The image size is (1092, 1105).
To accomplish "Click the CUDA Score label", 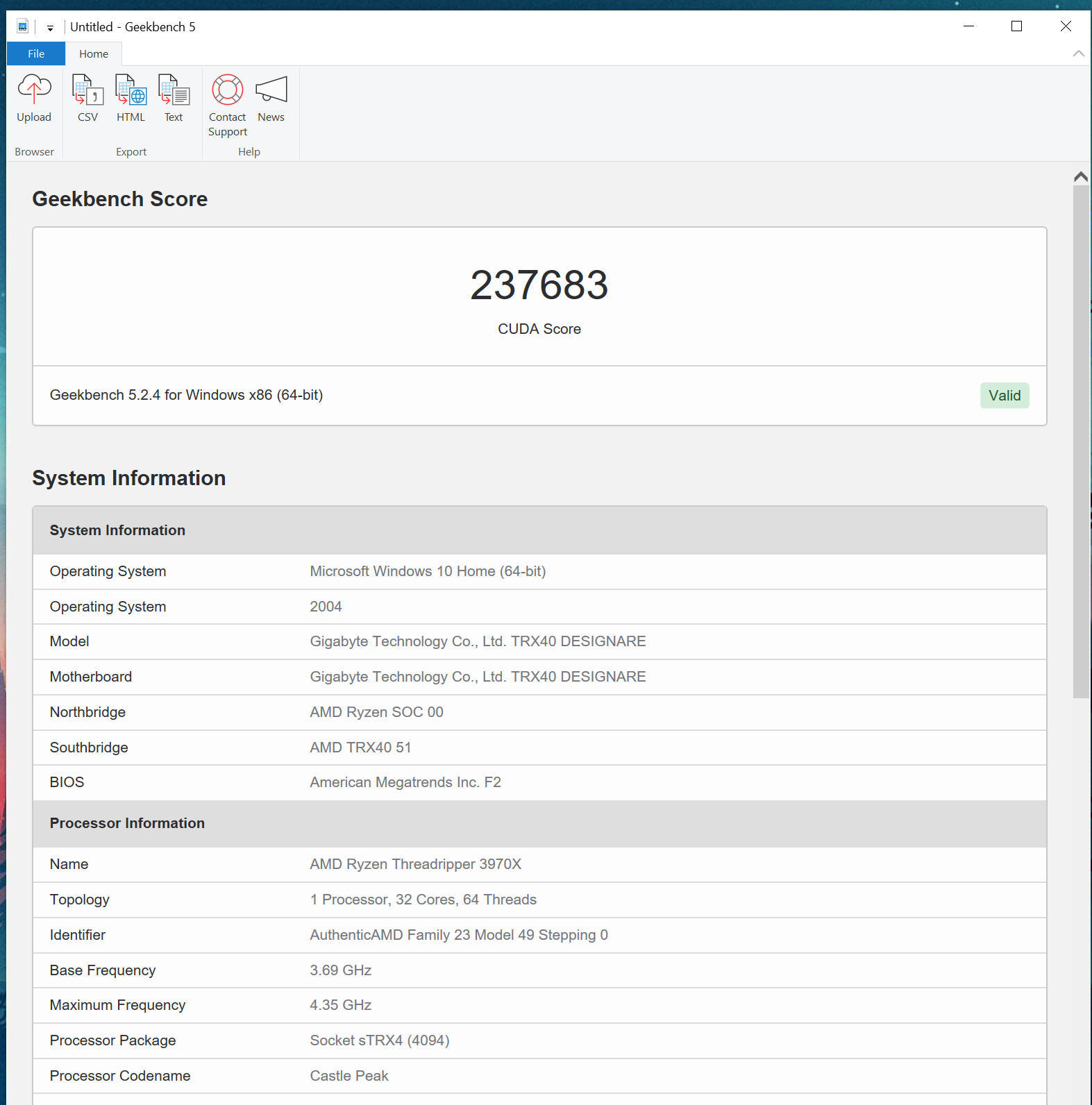I will tap(539, 329).
